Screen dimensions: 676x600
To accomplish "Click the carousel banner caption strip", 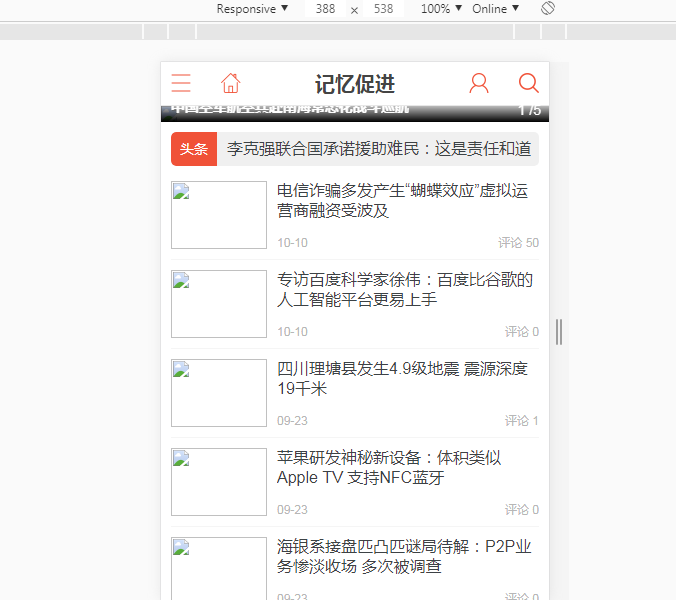I will point(355,113).
